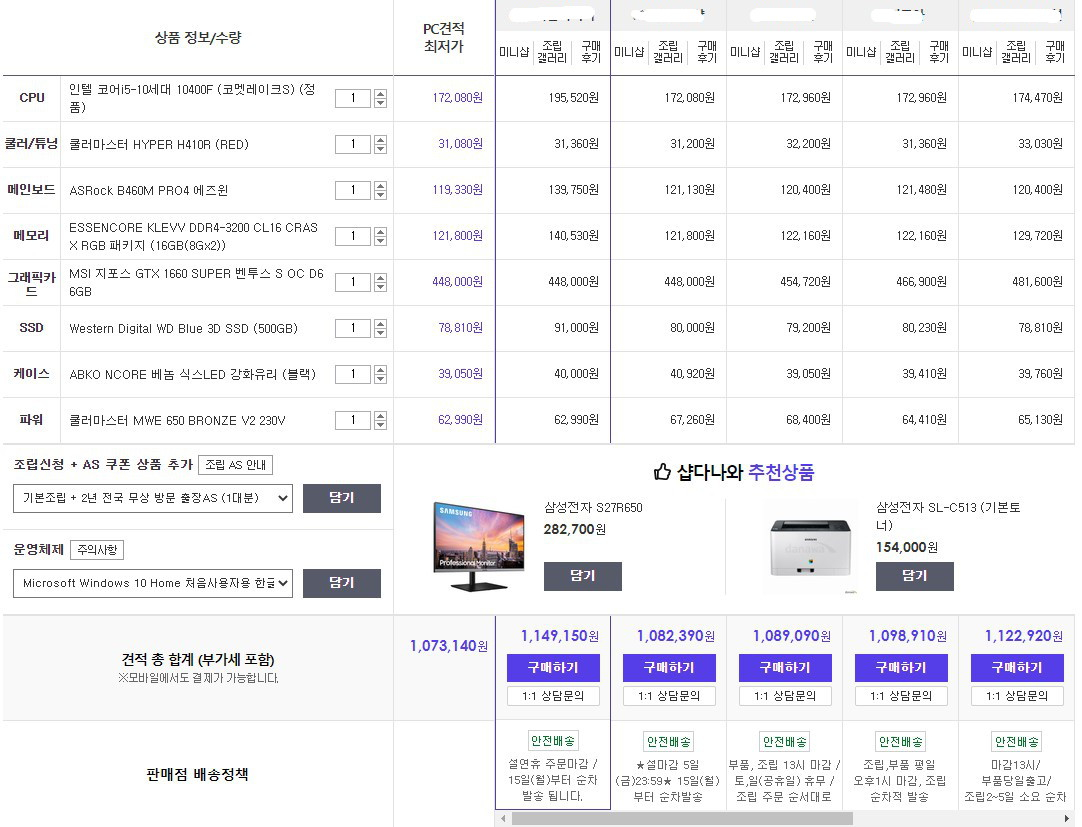Screen dimensions: 1082x827
Task: Click 구매하기 under 1,149,150원 total
Action: click(553, 668)
